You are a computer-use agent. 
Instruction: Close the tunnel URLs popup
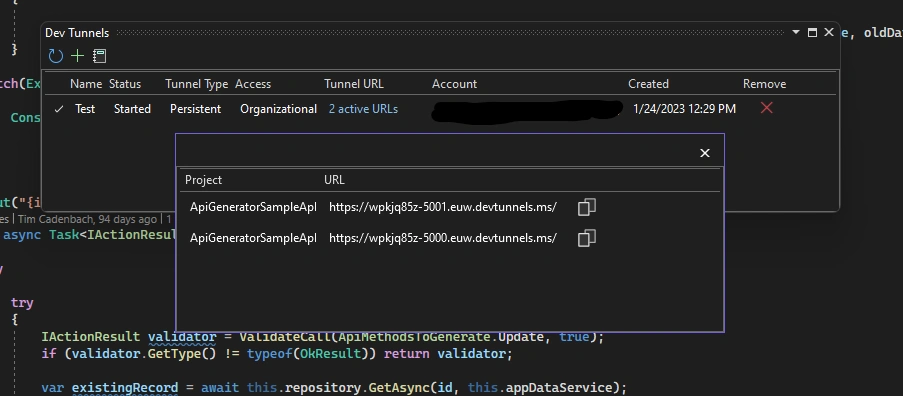coord(705,153)
